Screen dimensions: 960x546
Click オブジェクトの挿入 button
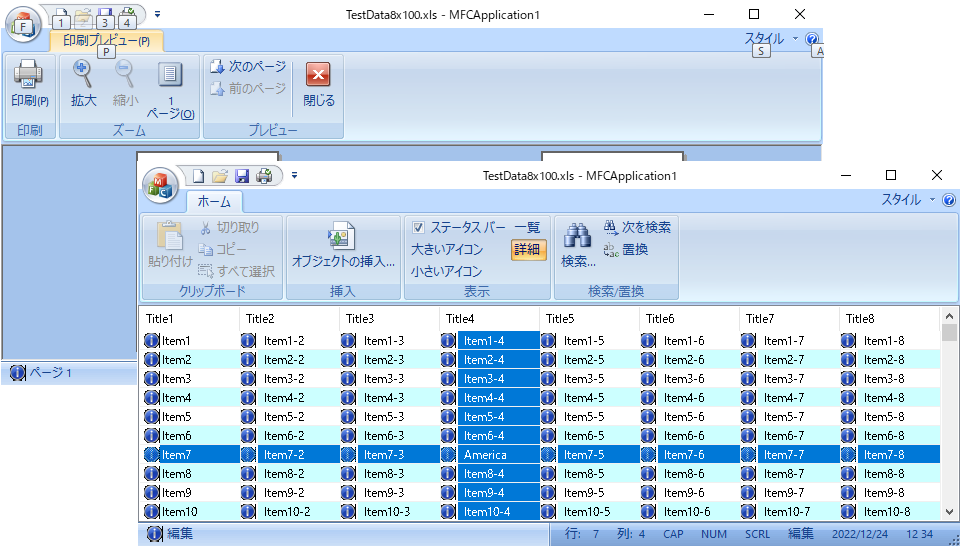click(x=343, y=245)
